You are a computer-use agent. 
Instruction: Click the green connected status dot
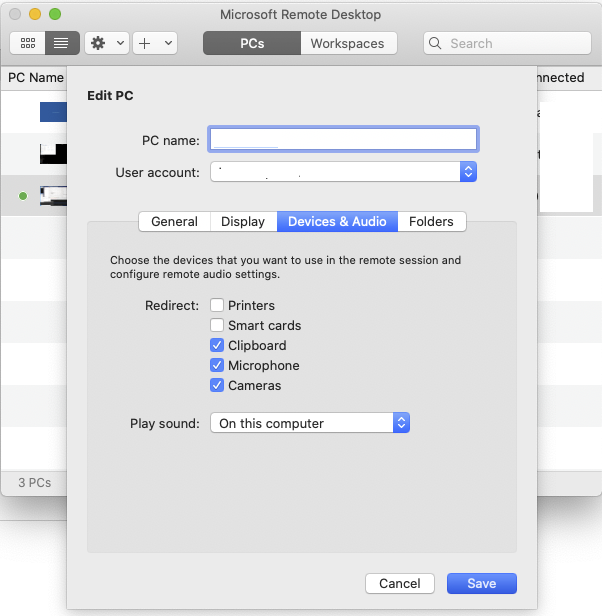pos(23,196)
